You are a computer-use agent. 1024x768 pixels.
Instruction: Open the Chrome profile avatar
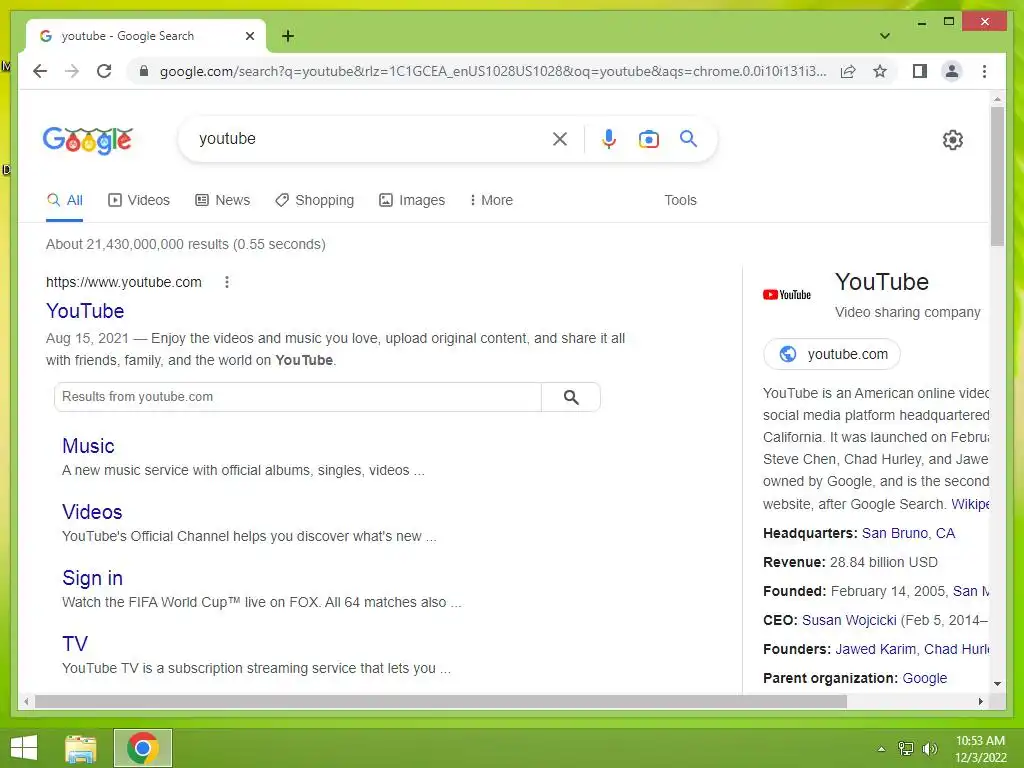pyautogui.click(x=952, y=71)
